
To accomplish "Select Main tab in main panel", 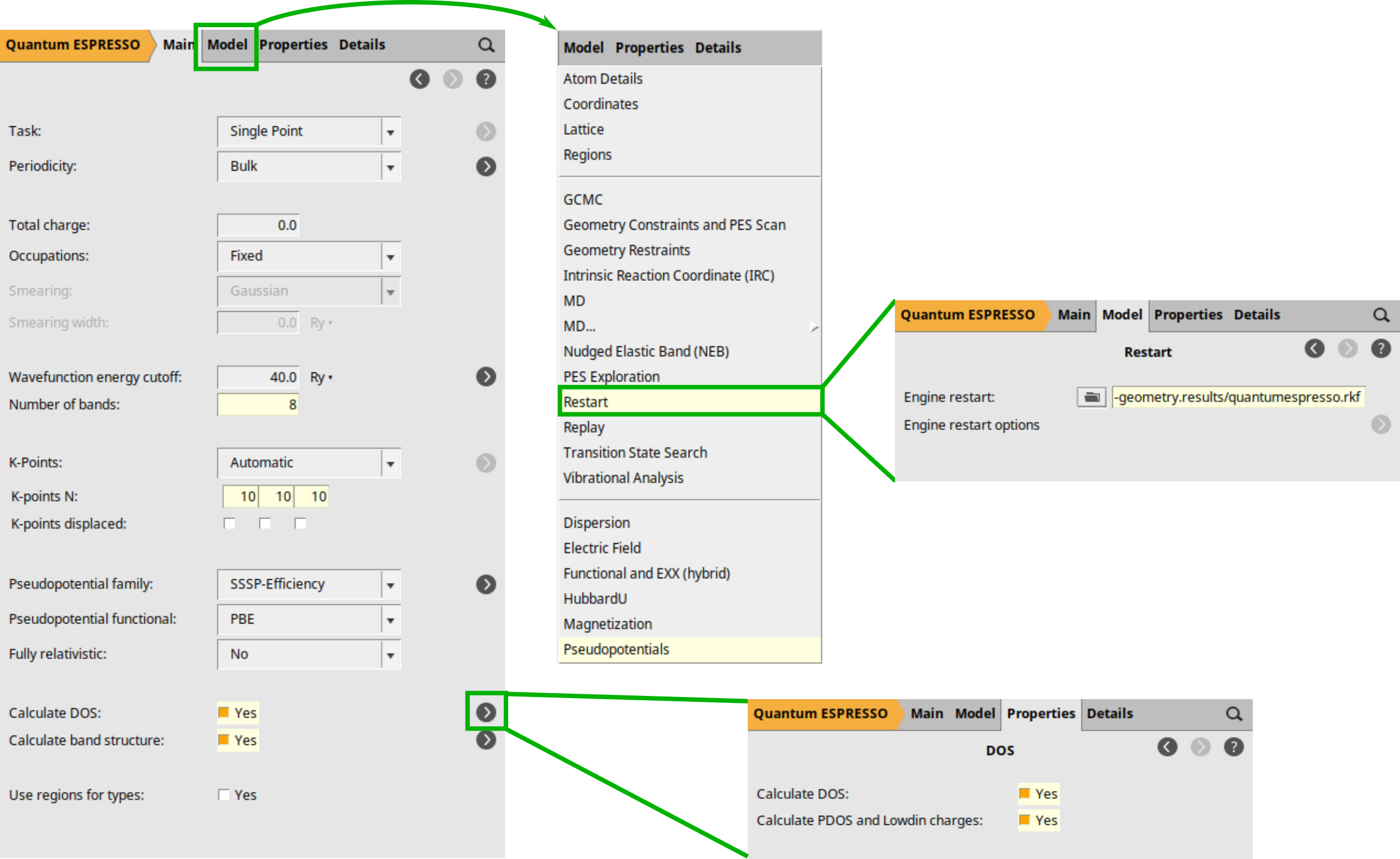I will click(178, 45).
